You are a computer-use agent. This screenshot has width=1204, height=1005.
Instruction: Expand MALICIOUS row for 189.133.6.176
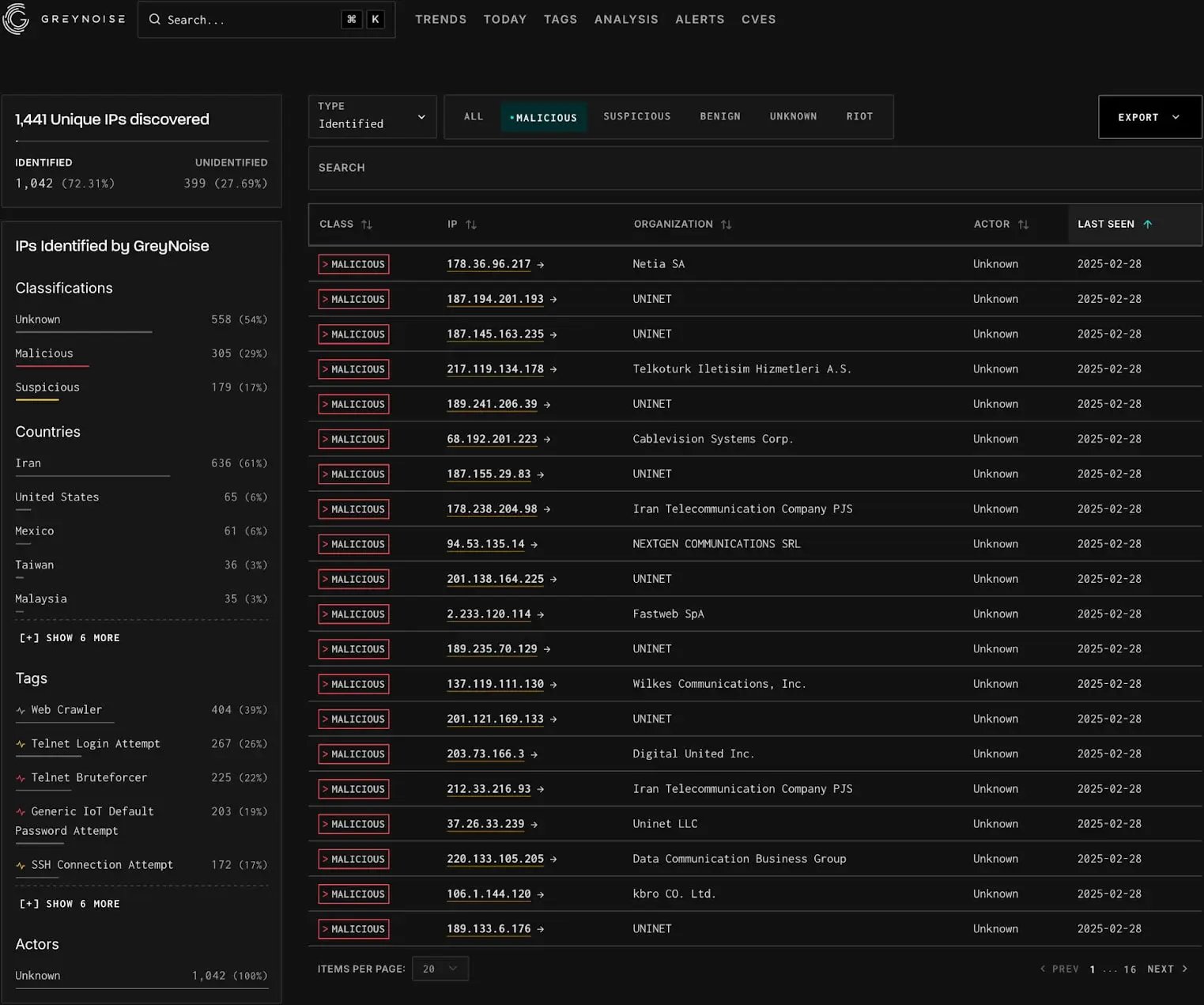353,929
